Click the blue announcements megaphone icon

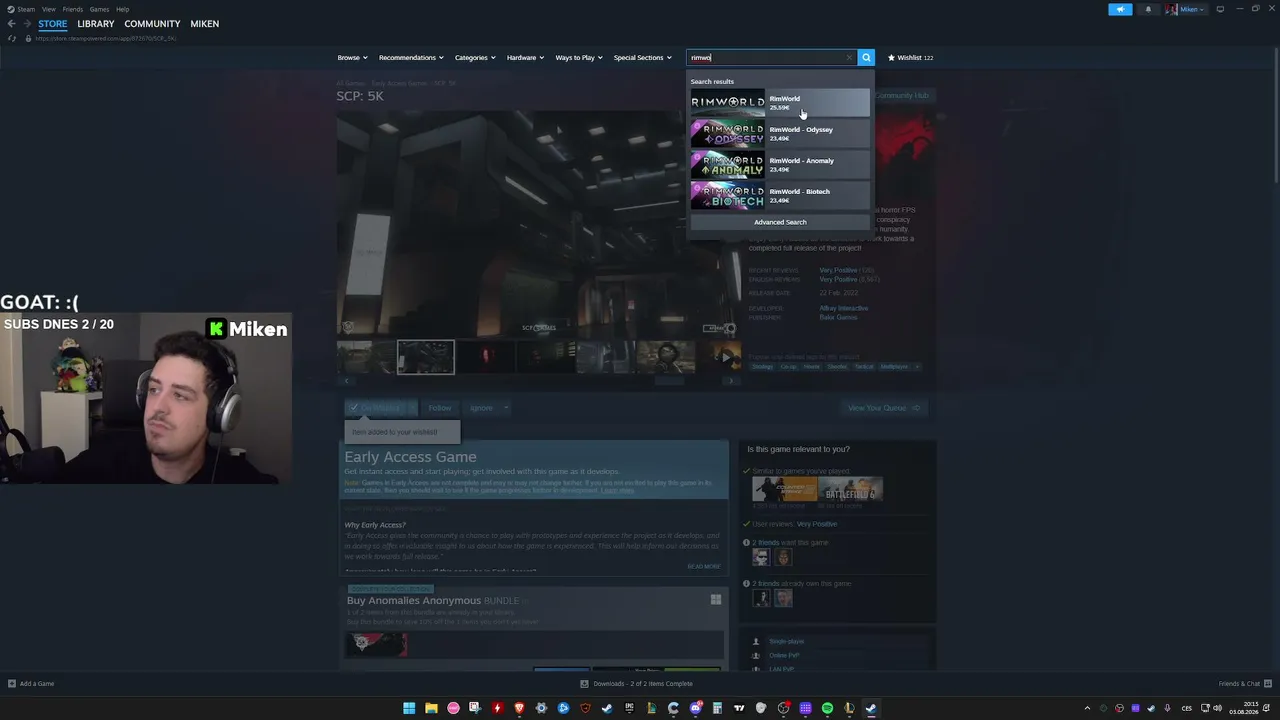click(1120, 9)
